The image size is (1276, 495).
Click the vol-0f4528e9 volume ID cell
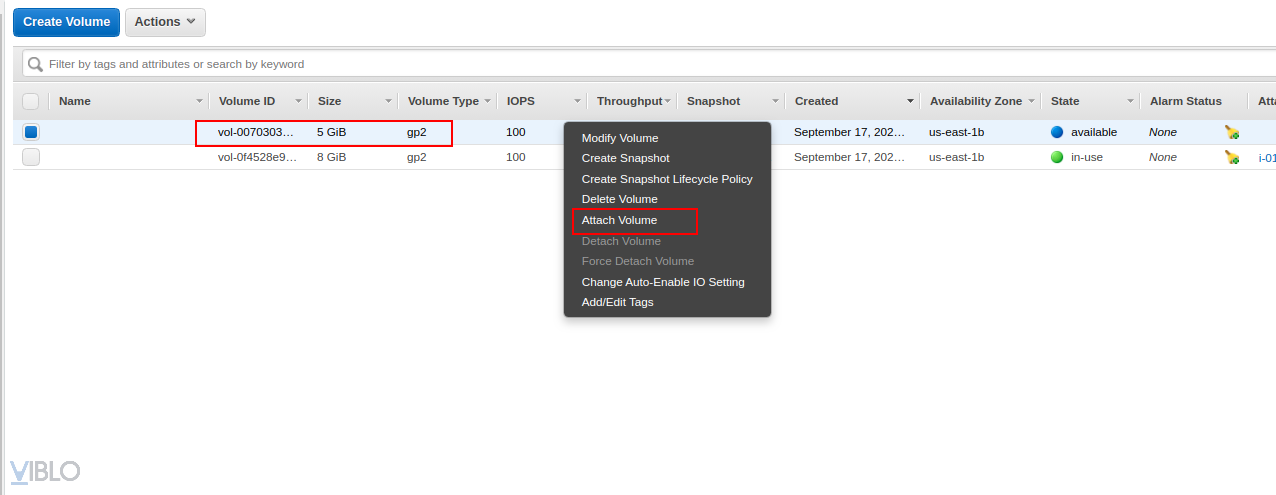click(x=257, y=157)
